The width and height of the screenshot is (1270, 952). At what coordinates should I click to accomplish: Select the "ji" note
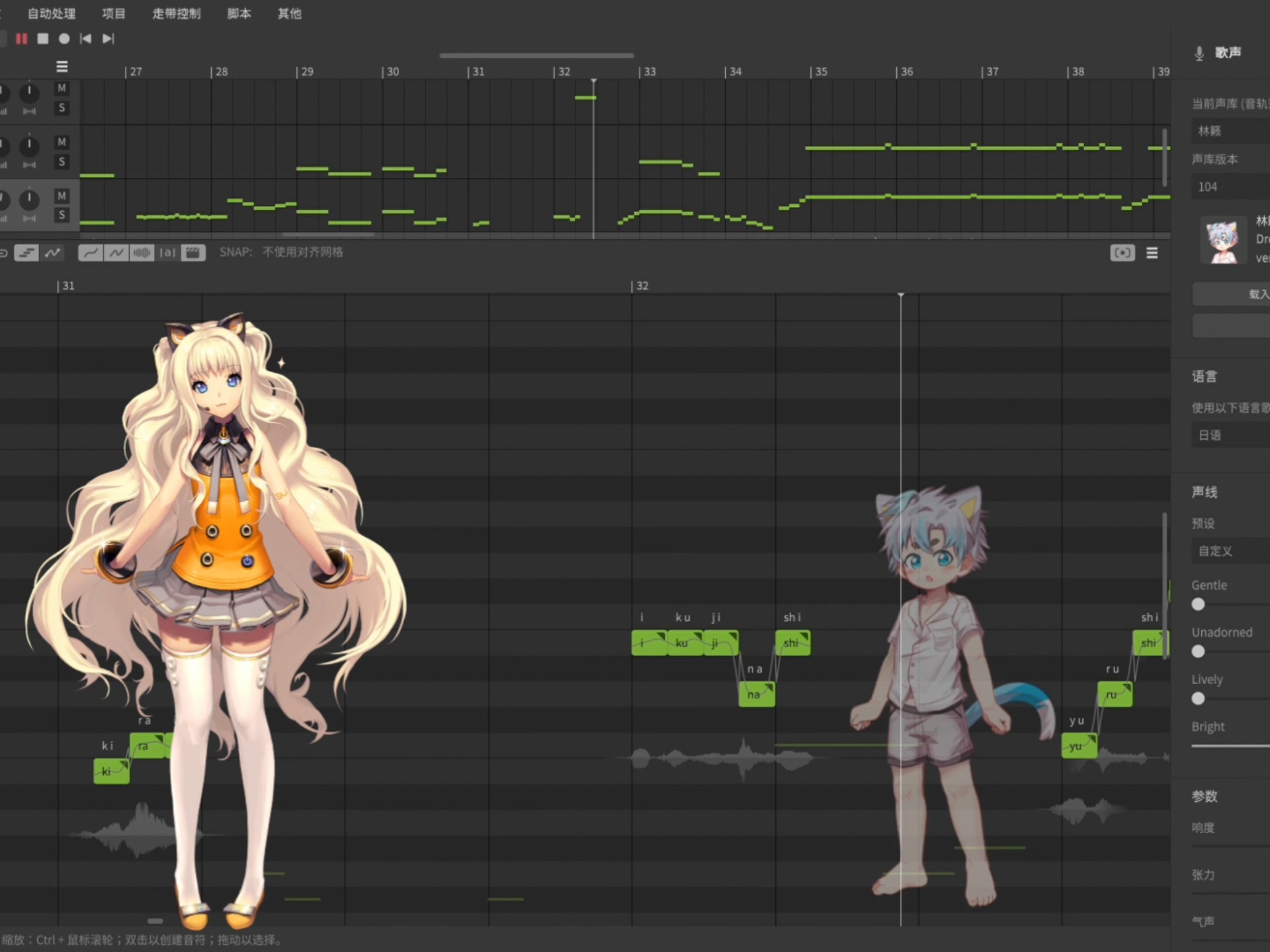click(720, 643)
